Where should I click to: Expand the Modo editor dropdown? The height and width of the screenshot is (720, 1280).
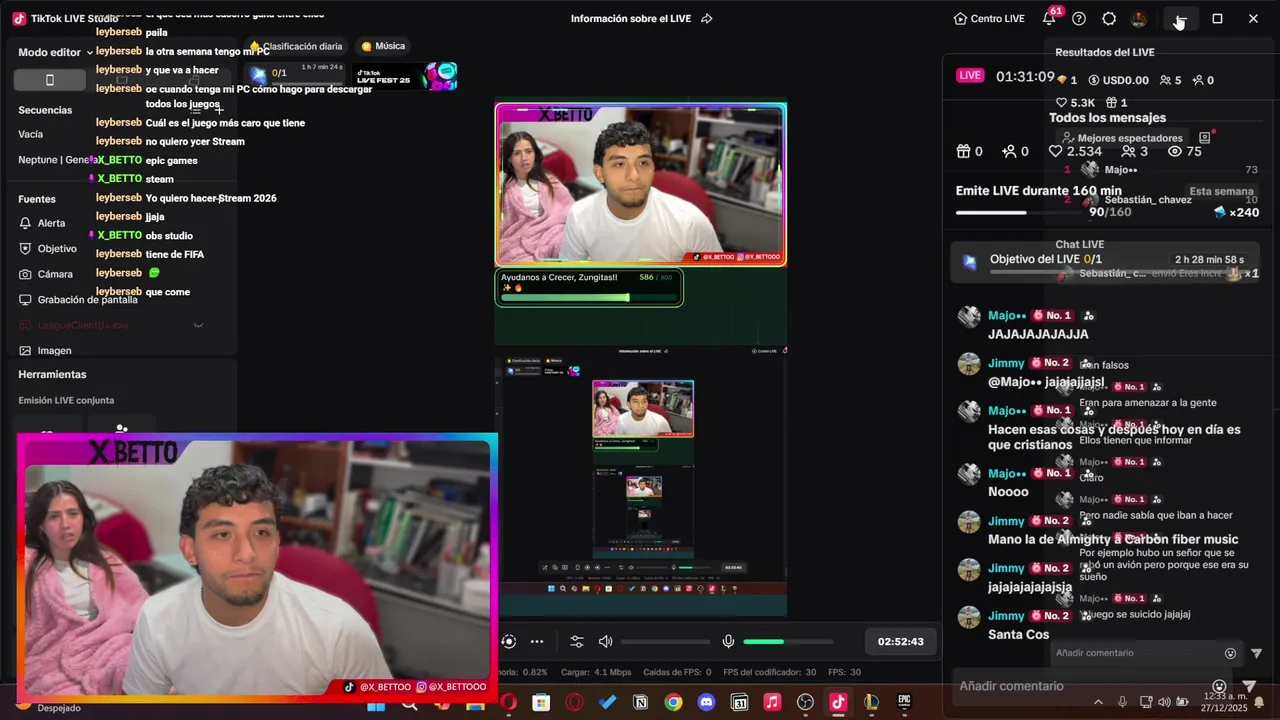[x=55, y=52]
